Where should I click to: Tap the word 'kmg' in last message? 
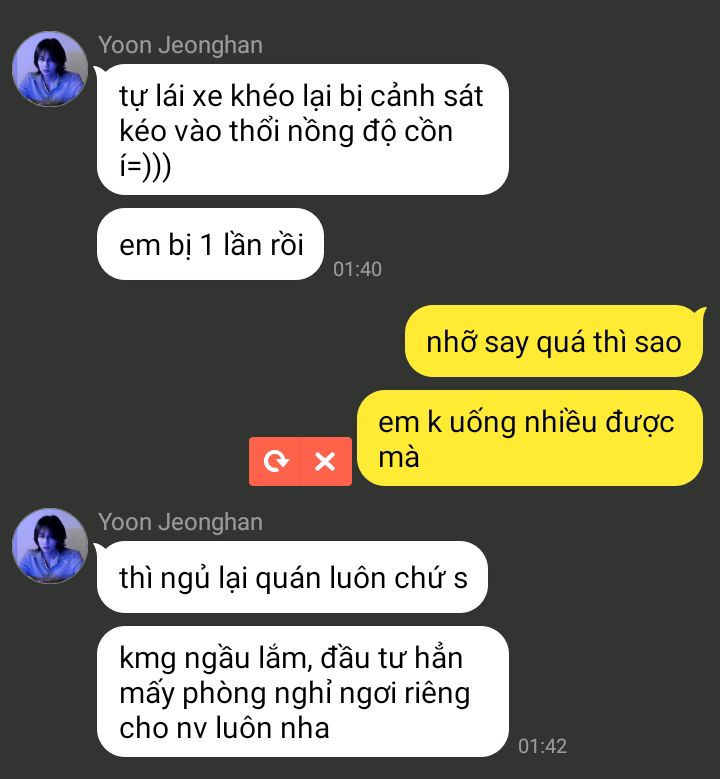148,659
